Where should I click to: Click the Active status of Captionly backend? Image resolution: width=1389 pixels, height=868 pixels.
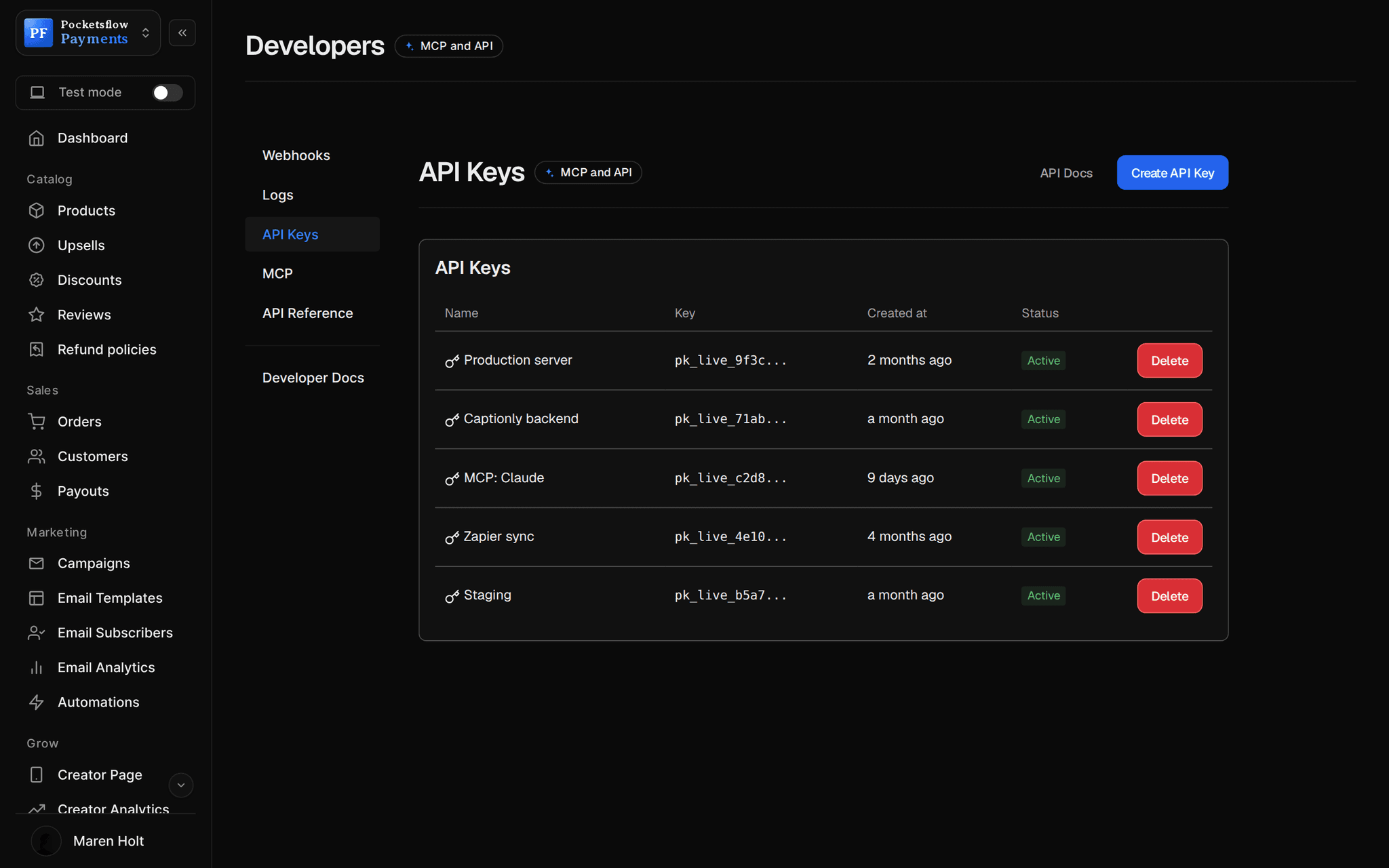(1043, 419)
